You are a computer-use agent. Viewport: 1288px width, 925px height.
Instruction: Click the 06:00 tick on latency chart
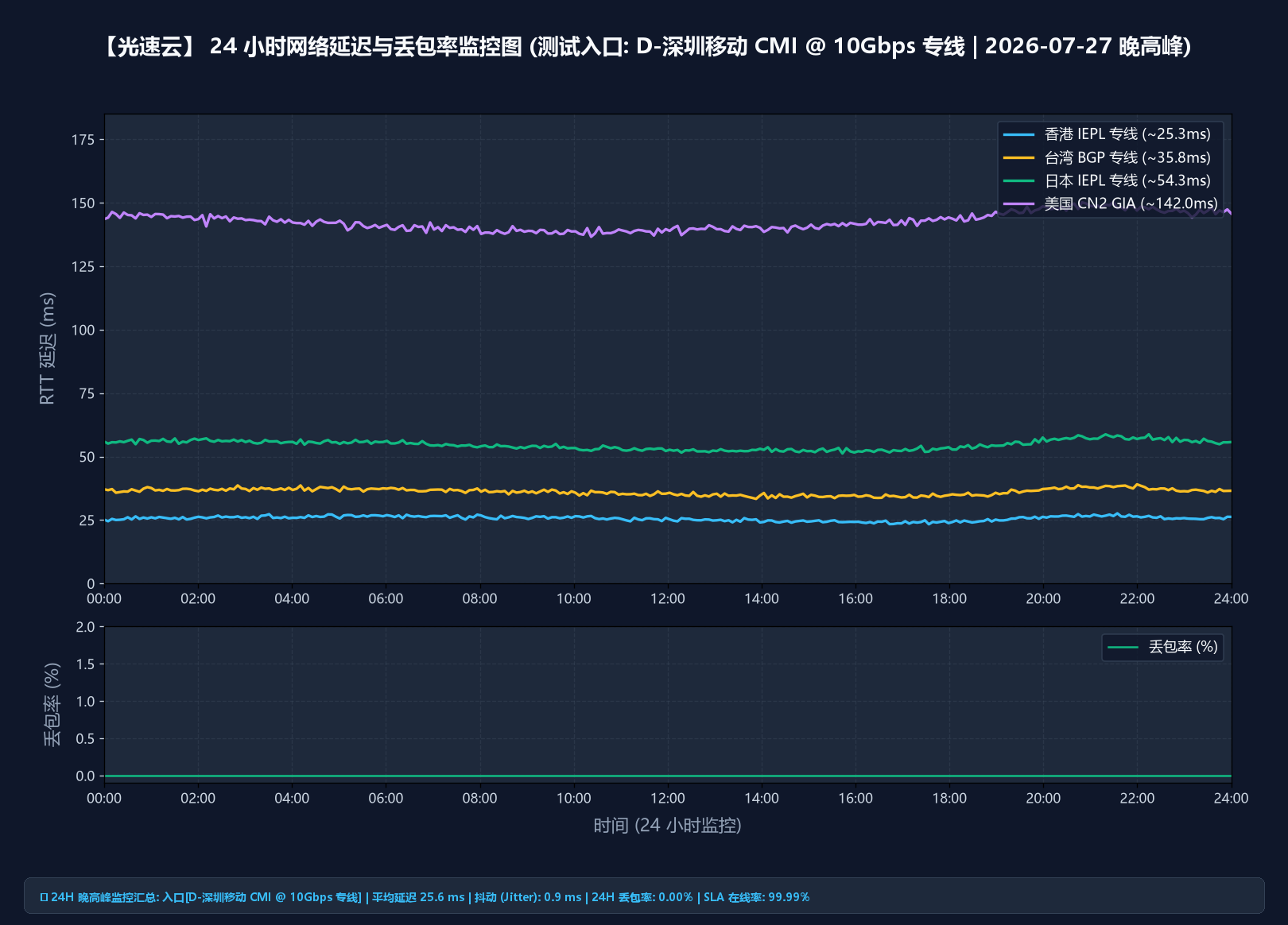[386, 598]
